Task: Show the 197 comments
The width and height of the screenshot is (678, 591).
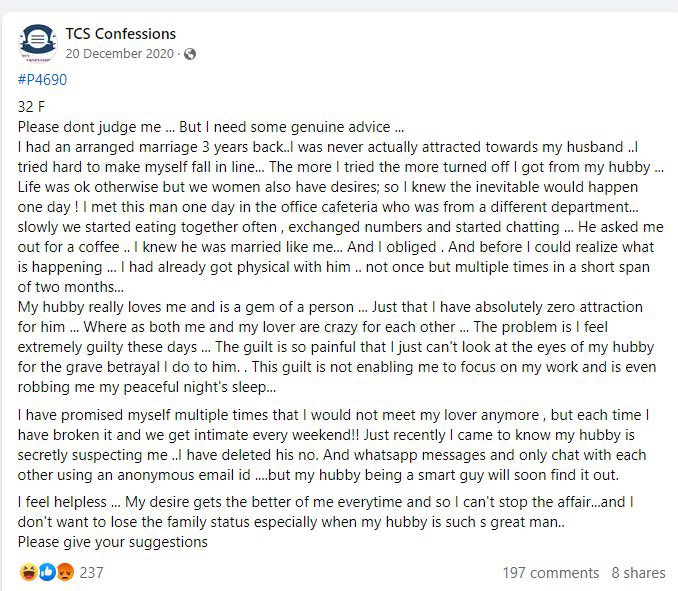Action: (x=550, y=572)
